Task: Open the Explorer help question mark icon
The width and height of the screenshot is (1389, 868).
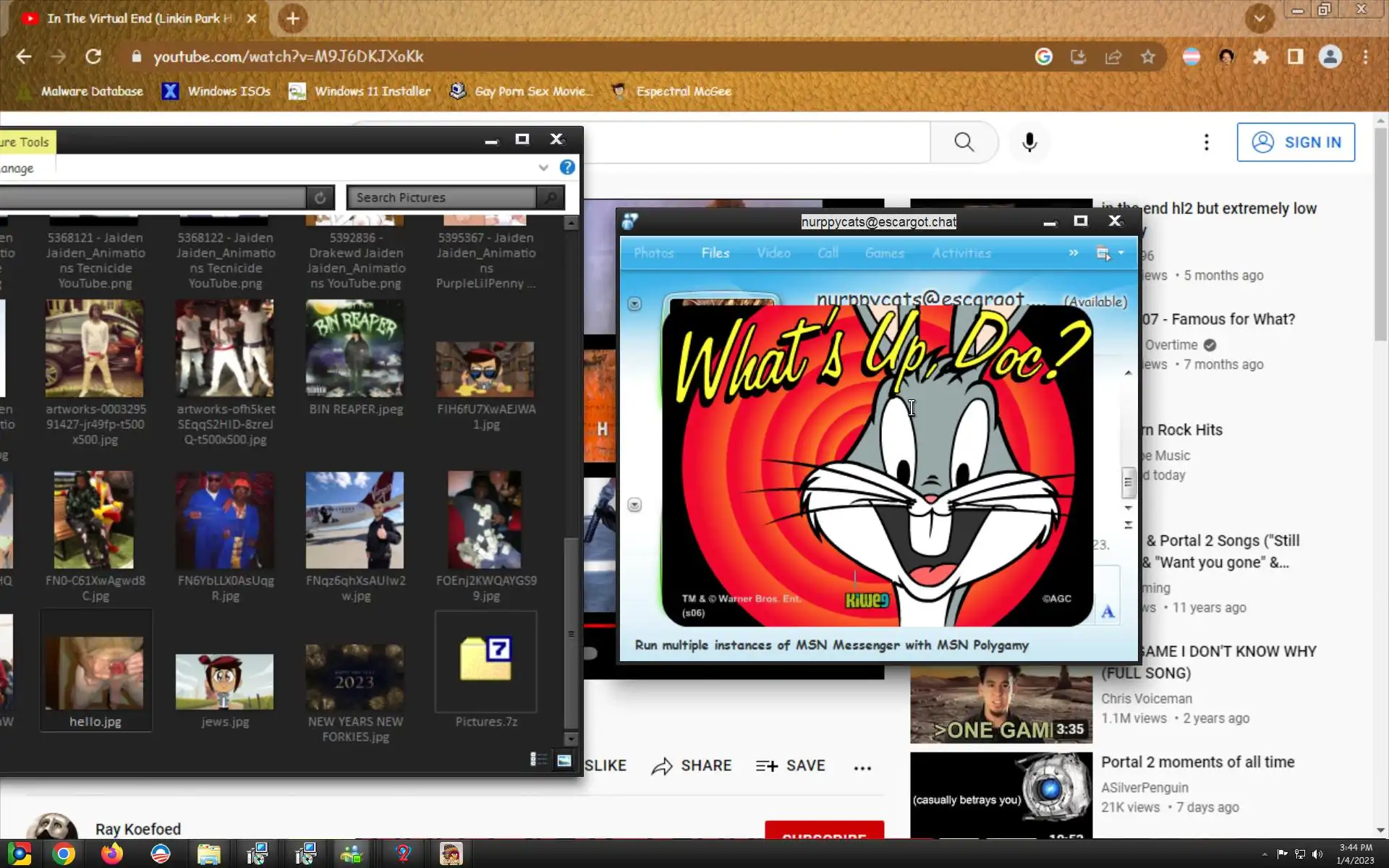Action: 567,168
